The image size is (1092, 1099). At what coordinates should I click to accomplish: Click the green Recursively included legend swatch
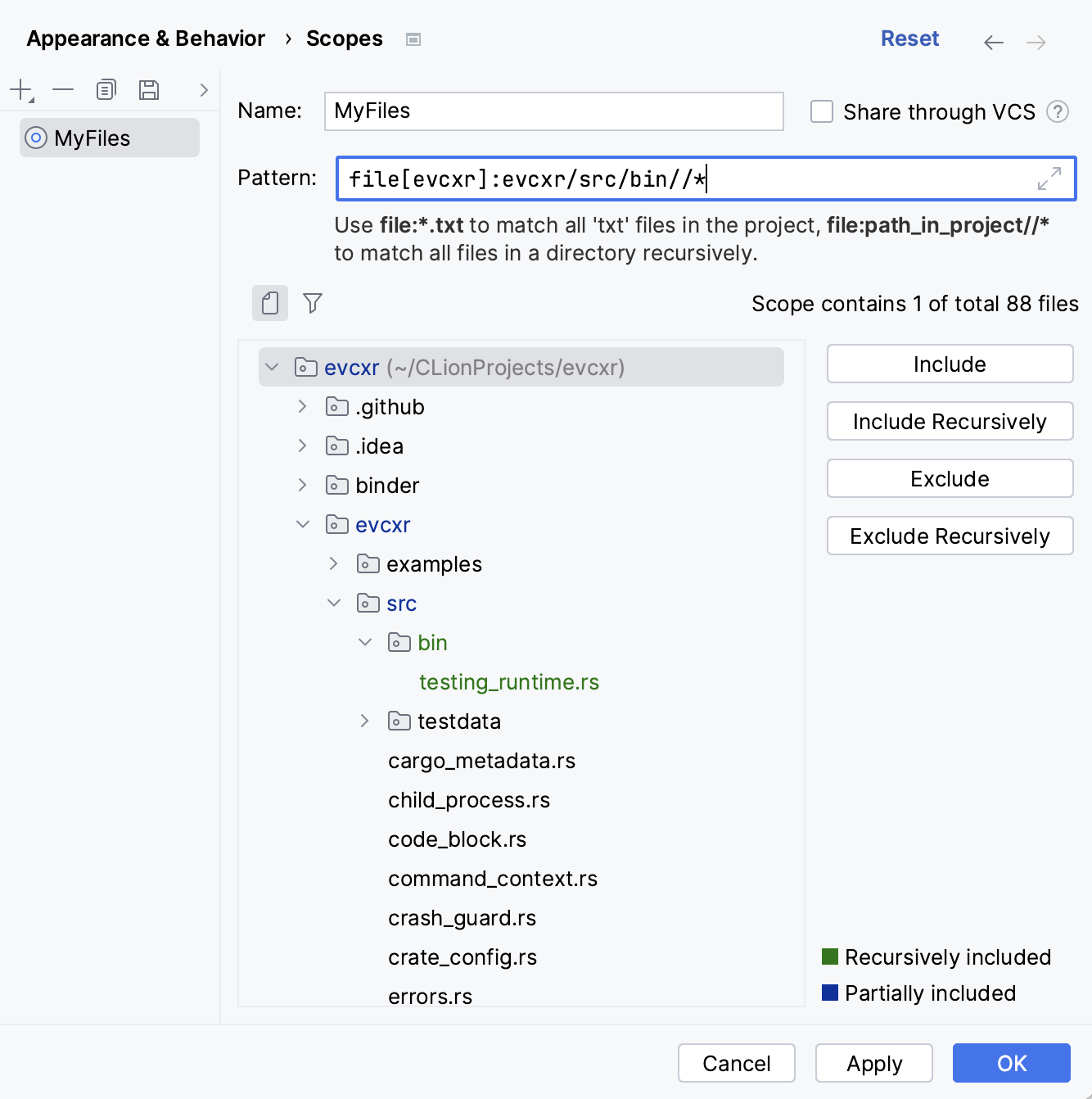tap(830, 957)
